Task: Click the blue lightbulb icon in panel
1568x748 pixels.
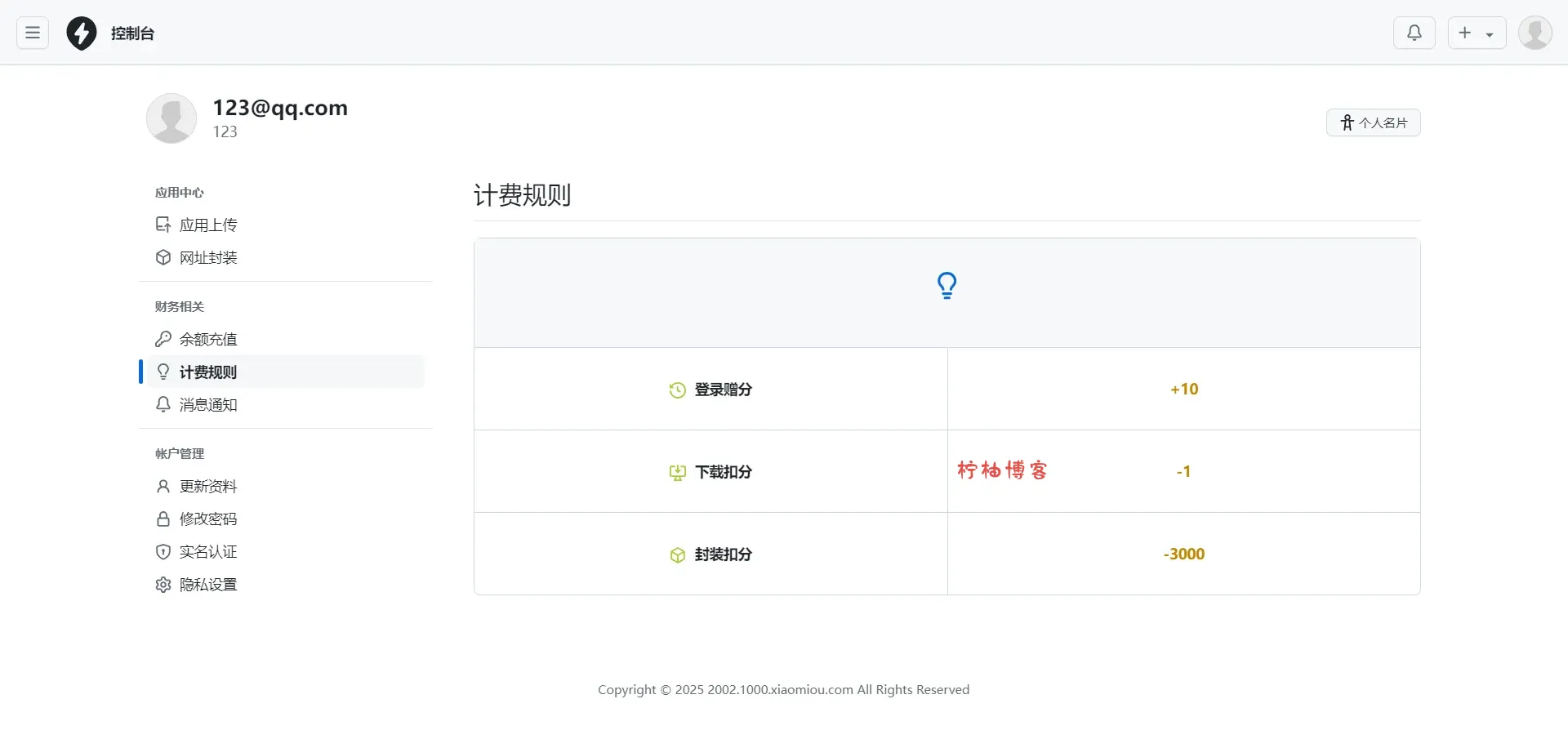Action: click(x=947, y=285)
